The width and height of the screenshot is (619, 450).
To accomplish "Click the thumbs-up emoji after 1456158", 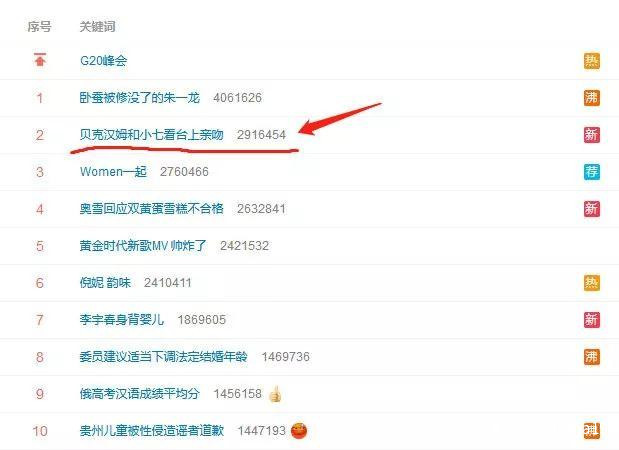I will 275,394.
